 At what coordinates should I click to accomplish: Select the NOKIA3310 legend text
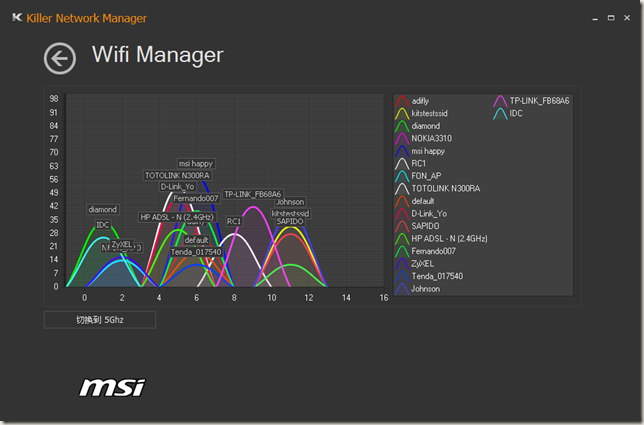(x=432, y=138)
